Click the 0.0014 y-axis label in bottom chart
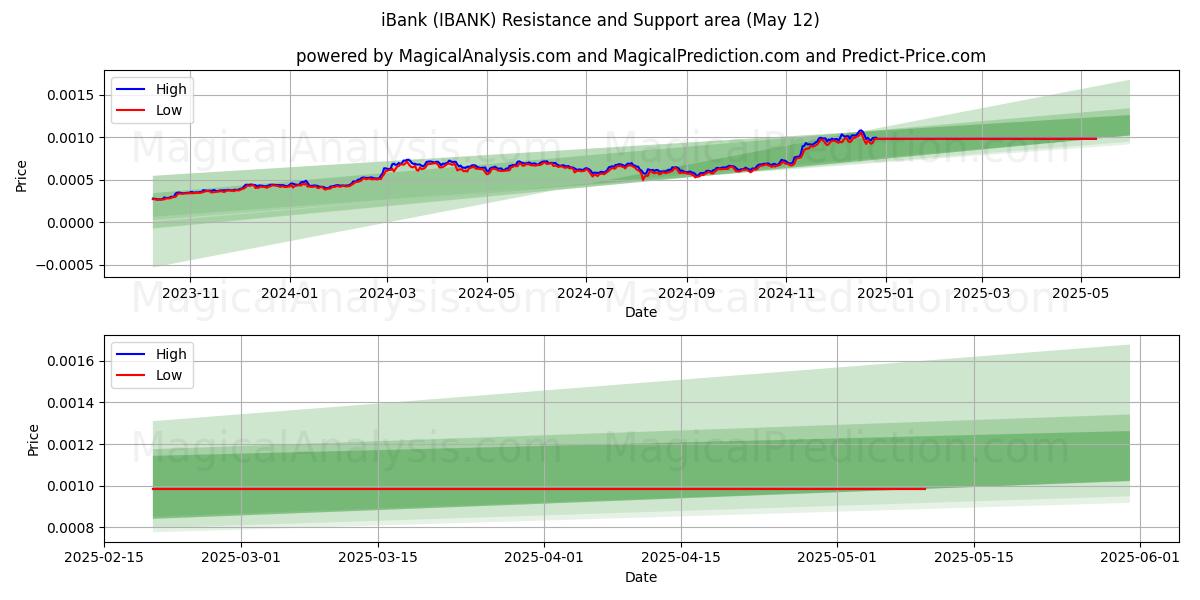 (x=71, y=403)
